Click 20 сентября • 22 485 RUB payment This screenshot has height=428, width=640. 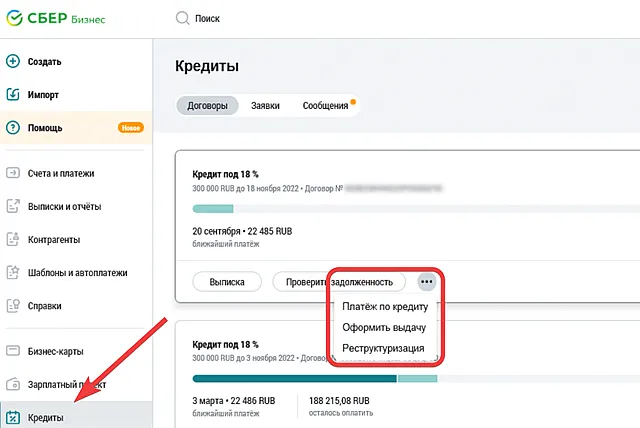coord(242,231)
